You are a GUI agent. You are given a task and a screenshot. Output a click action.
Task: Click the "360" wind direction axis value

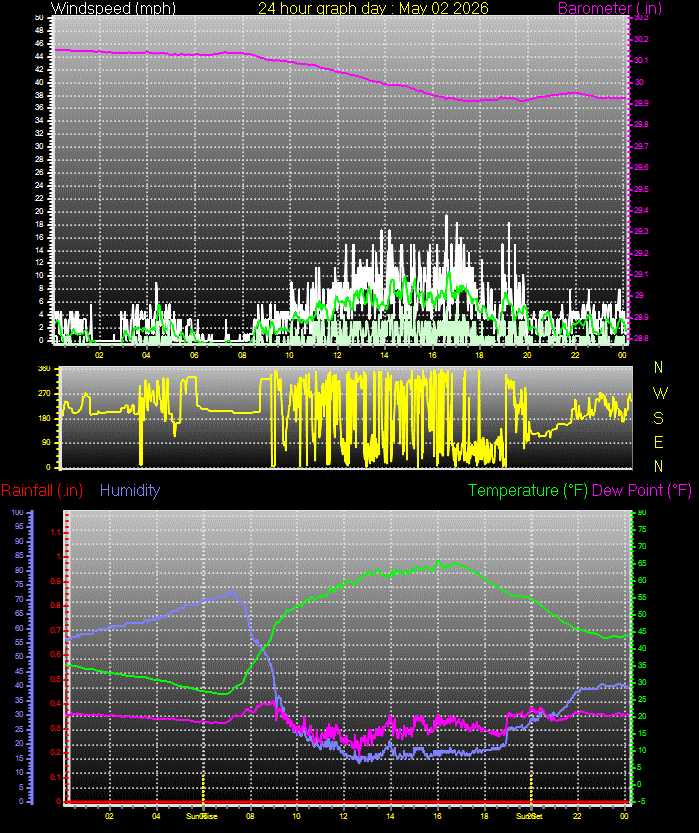(x=45, y=369)
